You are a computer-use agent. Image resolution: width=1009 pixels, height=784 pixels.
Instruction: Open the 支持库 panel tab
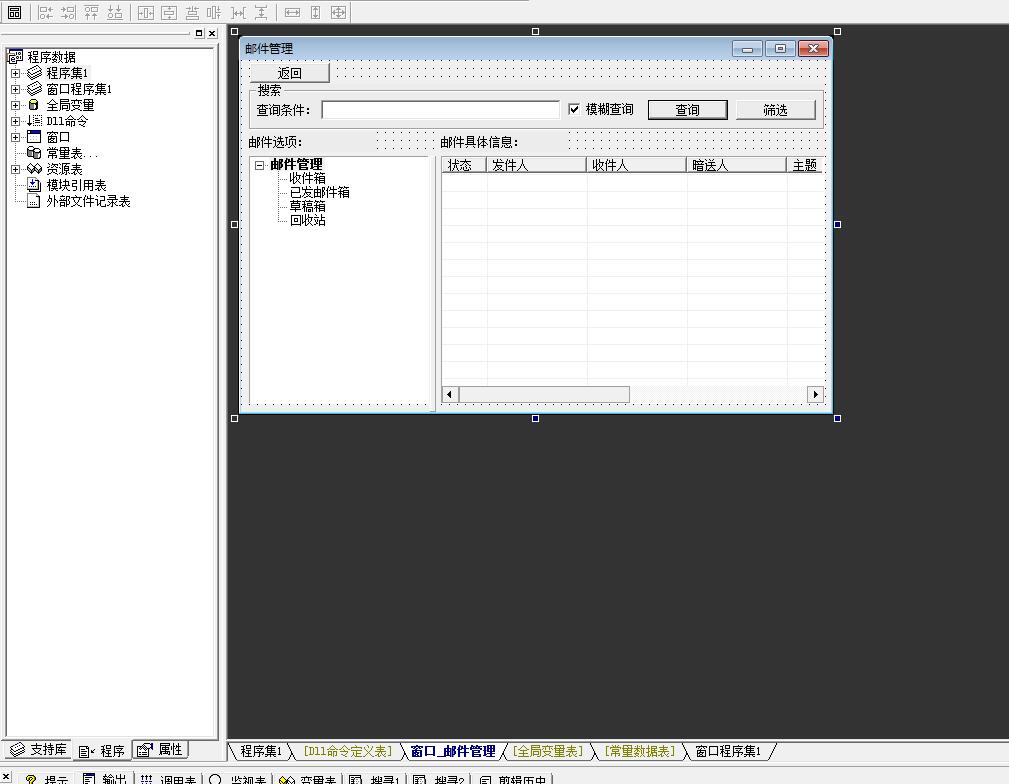[38, 750]
